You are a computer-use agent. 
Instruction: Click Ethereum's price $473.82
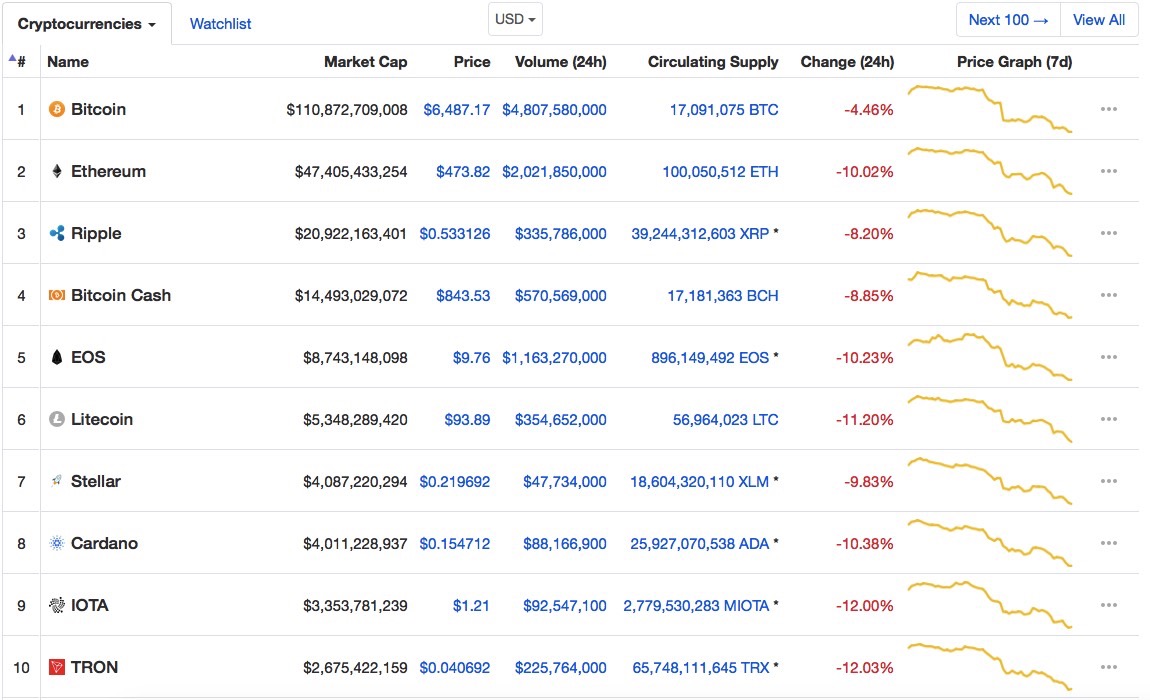pyautogui.click(x=463, y=172)
